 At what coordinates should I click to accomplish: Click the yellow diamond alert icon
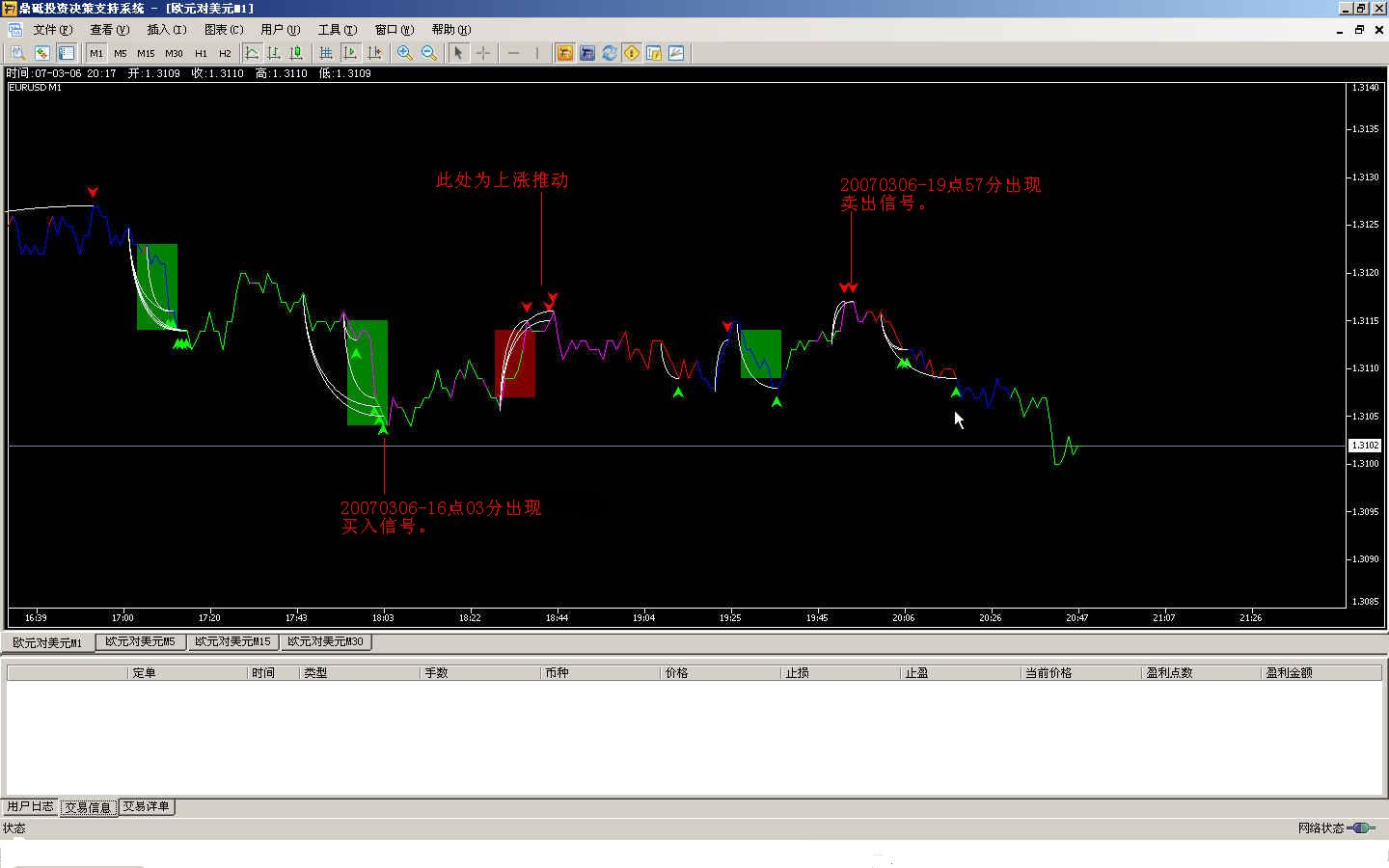click(632, 53)
